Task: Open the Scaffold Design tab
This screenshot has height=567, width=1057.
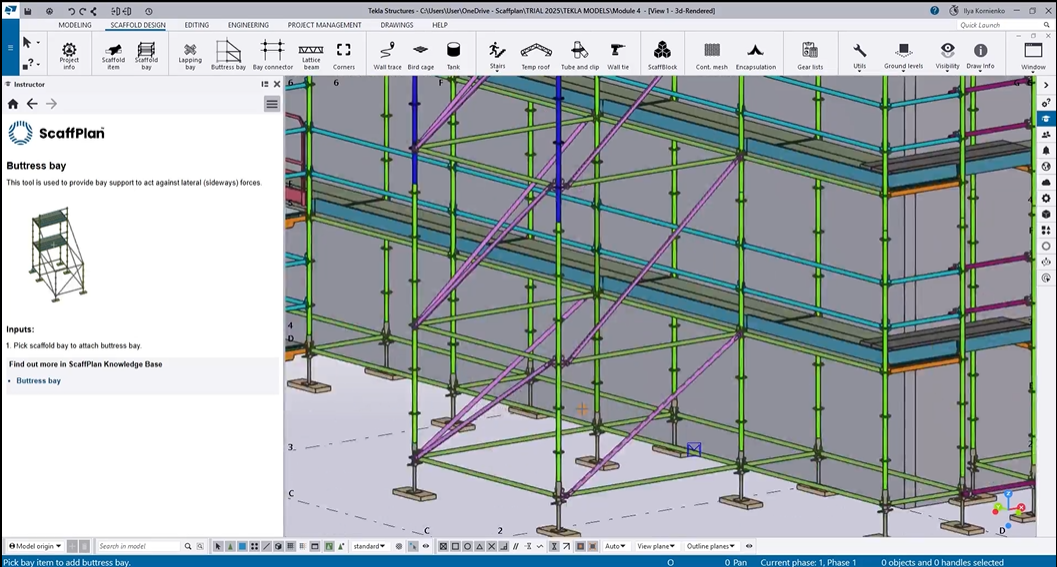Action: click(138, 25)
